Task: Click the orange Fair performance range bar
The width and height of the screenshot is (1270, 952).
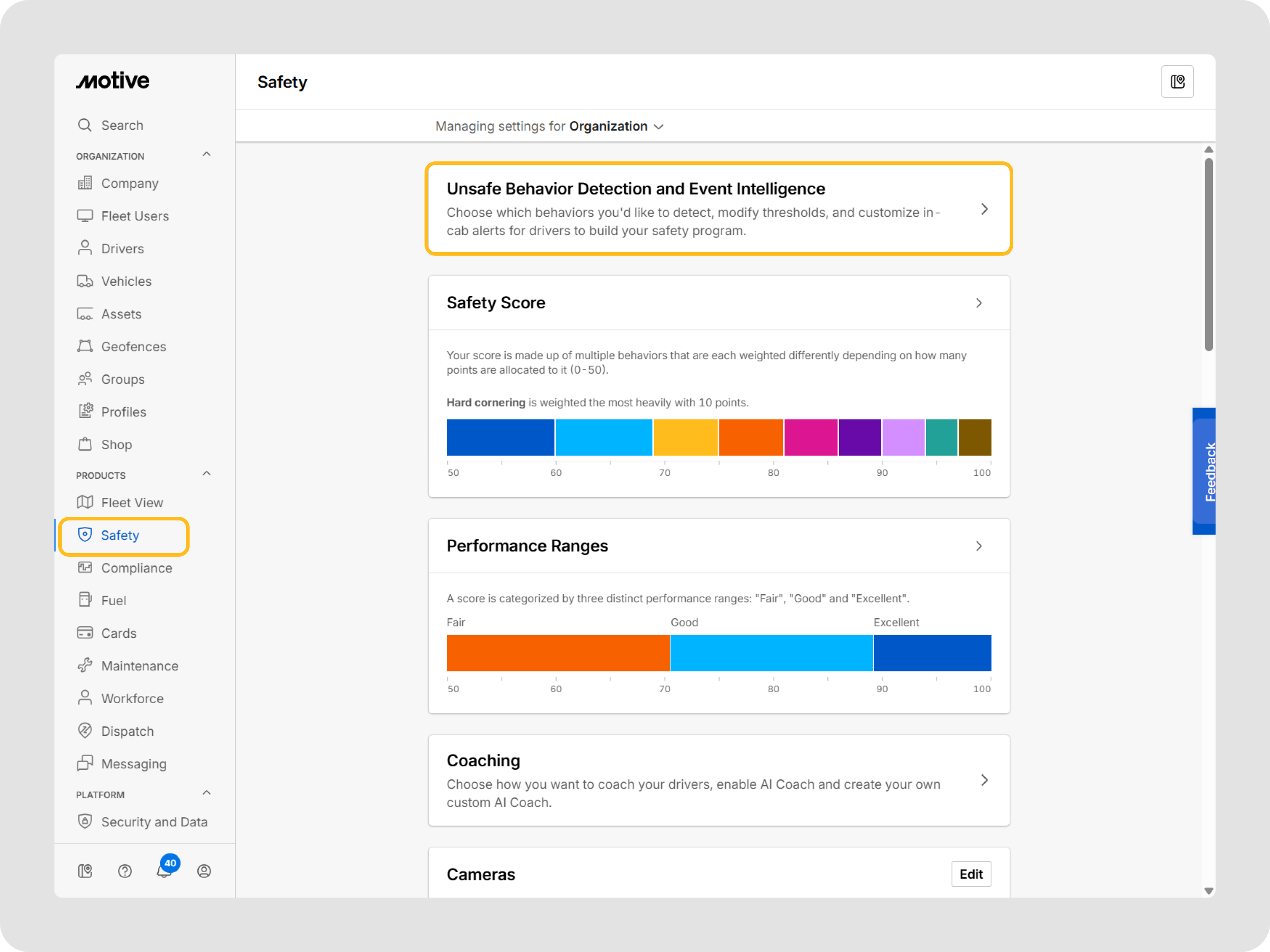Action: pyautogui.click(x=557, y=652)
